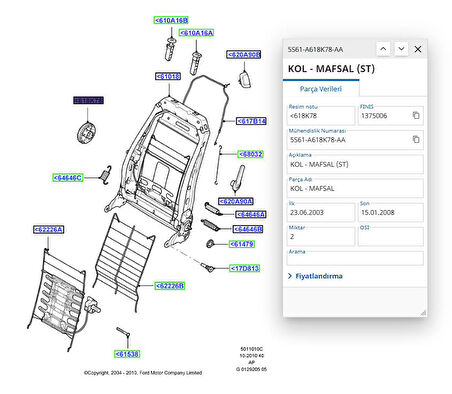Image resolution: width=452 pixels, height=394 pixels.
Task: Select part label <610A16A
Action: tap(197, 33)
